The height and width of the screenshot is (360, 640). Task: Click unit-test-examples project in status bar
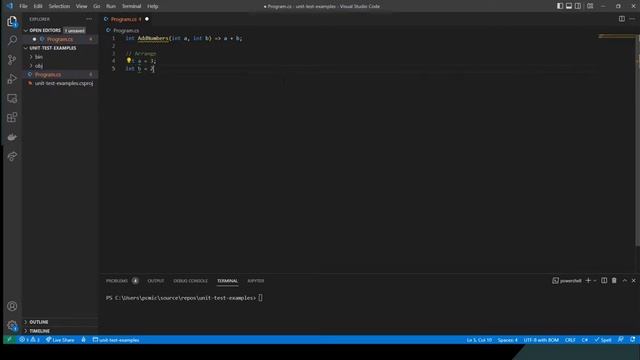(116, 340)
